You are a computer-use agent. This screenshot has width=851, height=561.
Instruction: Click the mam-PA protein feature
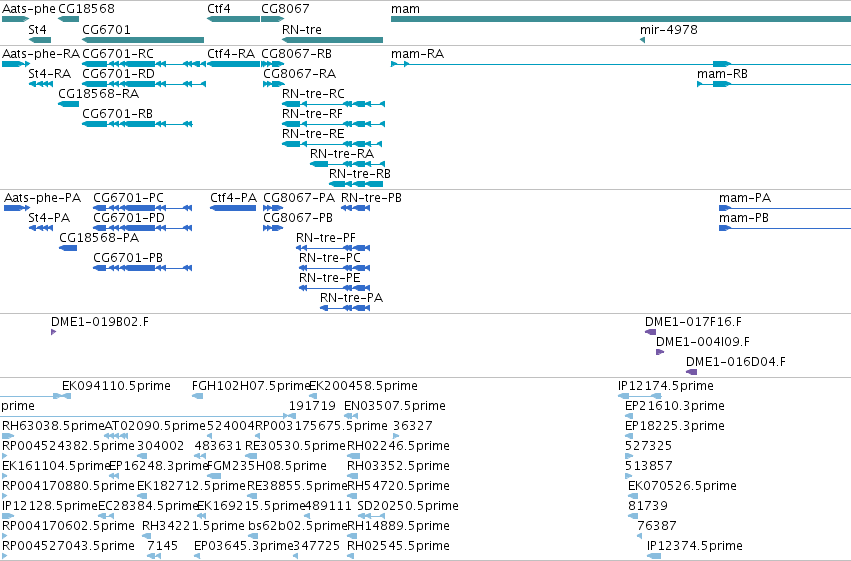[x=785, y=208]
